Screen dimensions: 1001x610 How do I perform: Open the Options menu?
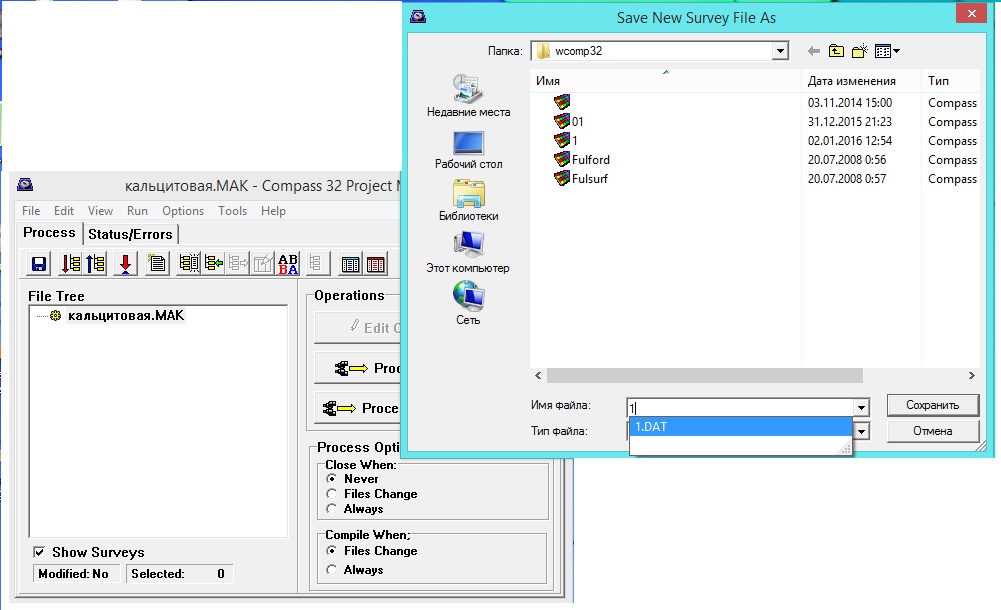click(x=183, y=211)
